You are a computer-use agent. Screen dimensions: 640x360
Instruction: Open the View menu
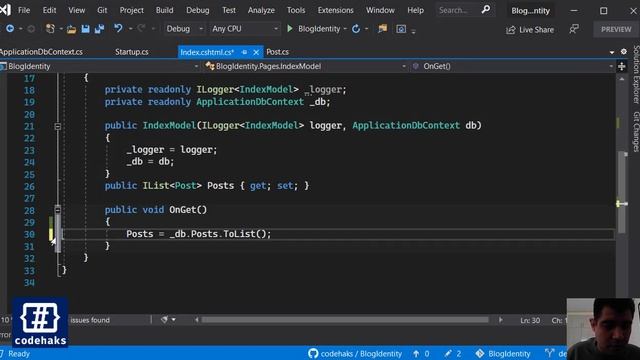coord(76,10)
